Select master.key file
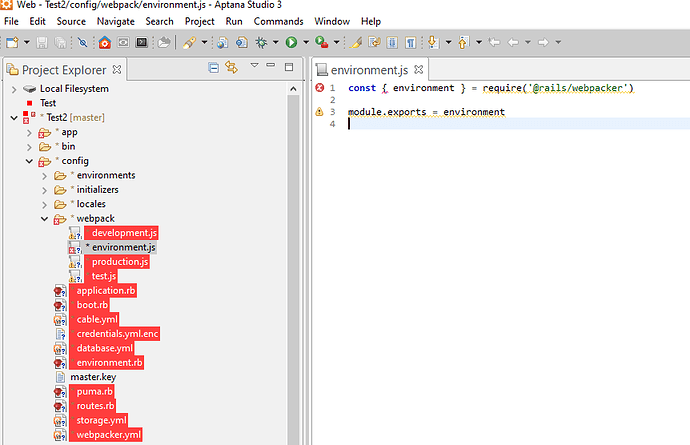 pyautogui.click(x=93, y=377)
